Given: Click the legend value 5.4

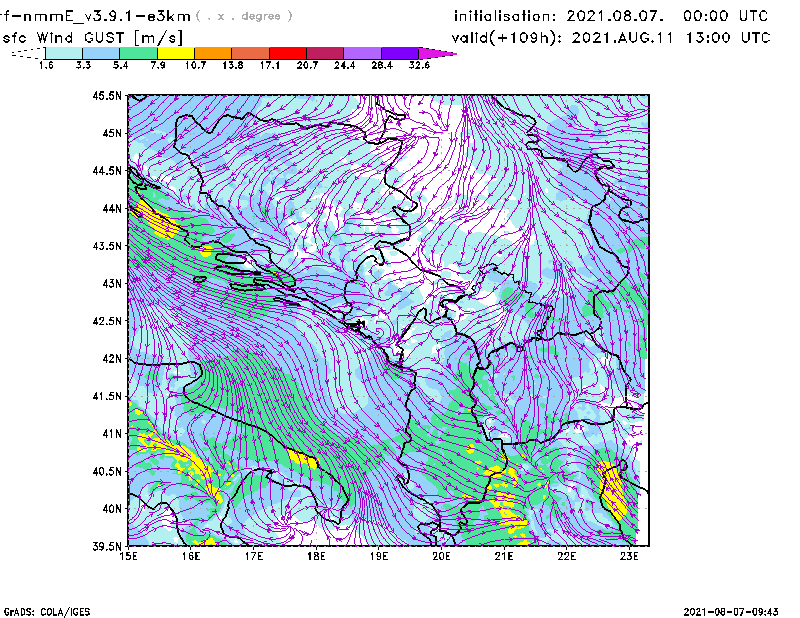Looking at the screenshot, I should [x=120, y=65].
